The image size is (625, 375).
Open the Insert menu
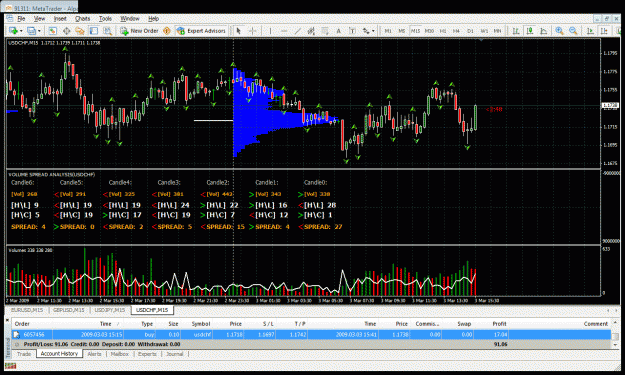60,18
